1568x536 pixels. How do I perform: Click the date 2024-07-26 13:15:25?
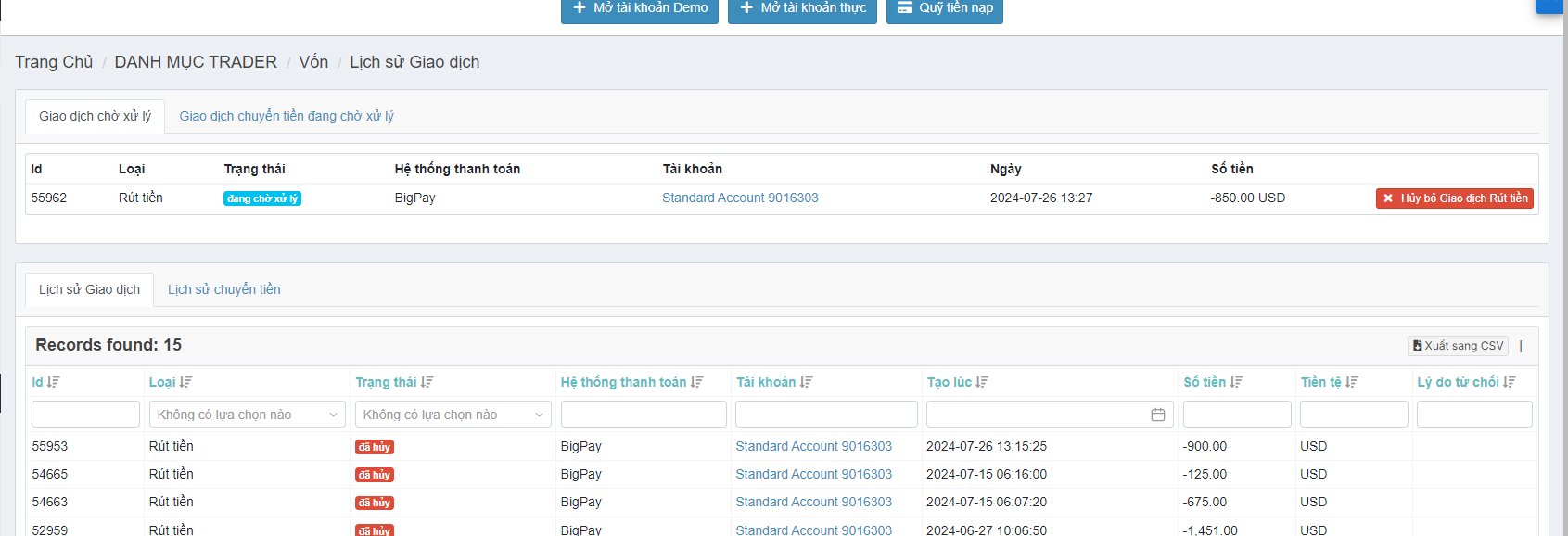click(987, 446)
